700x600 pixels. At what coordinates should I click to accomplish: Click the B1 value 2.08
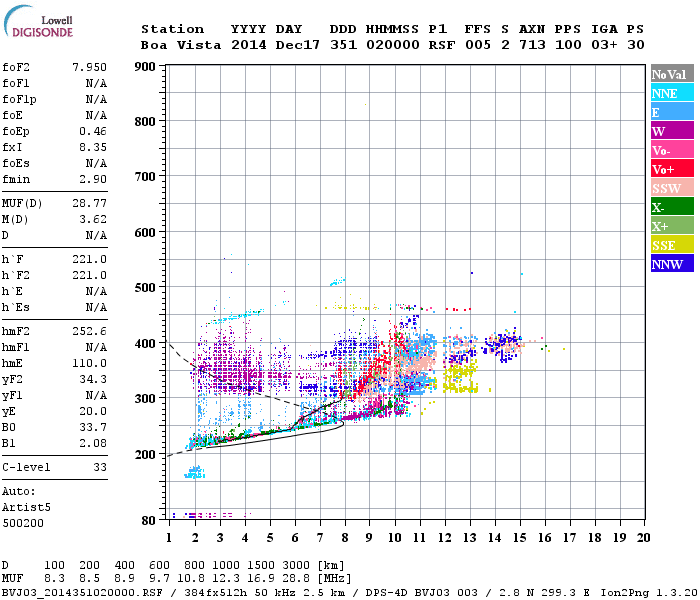click(93, 443)
